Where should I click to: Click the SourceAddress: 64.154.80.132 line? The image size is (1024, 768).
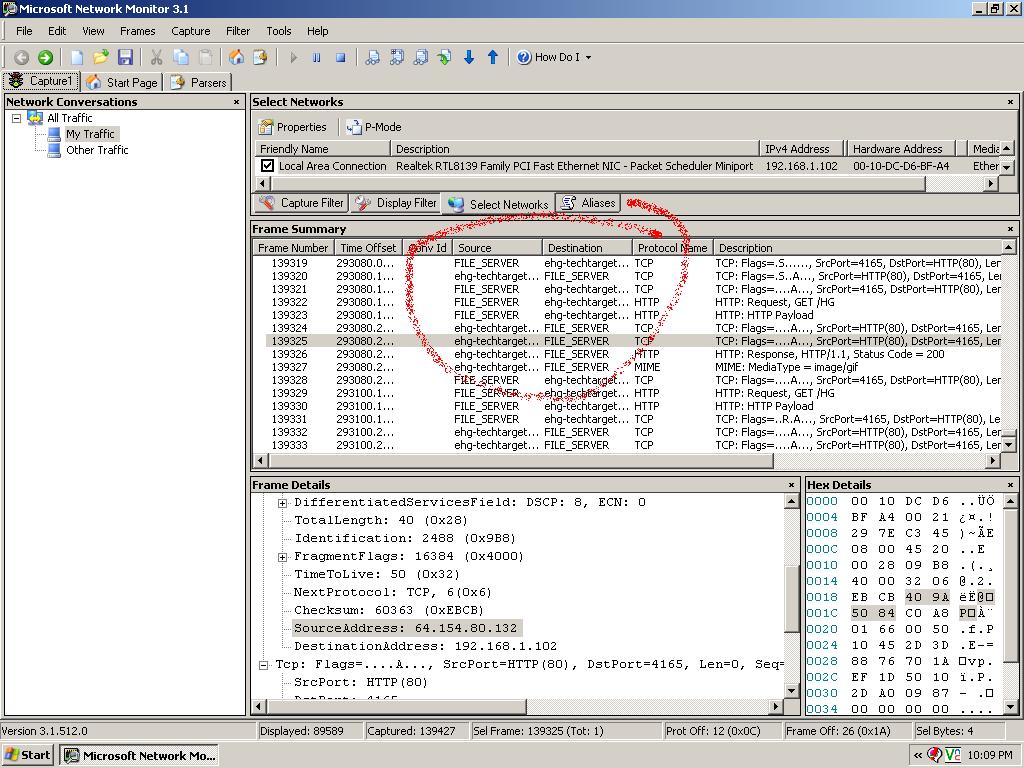tap(406, 628)
